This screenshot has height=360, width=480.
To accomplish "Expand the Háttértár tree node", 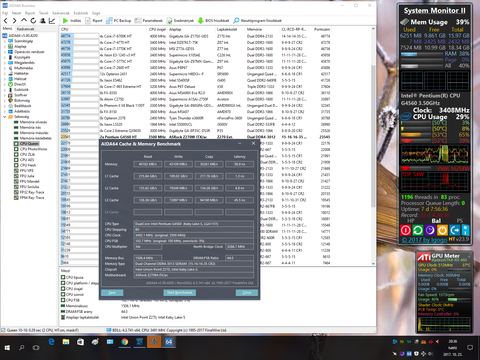I will pyautogui.click(x=5, y=73).
